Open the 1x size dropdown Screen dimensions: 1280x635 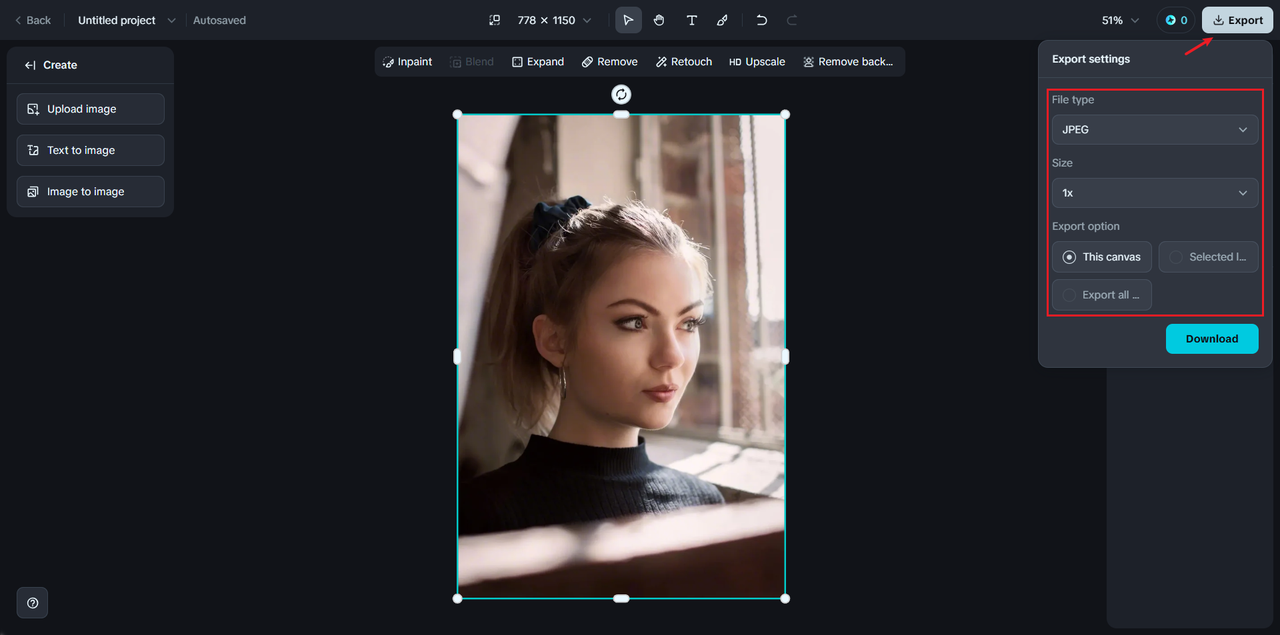point(1155,193)
